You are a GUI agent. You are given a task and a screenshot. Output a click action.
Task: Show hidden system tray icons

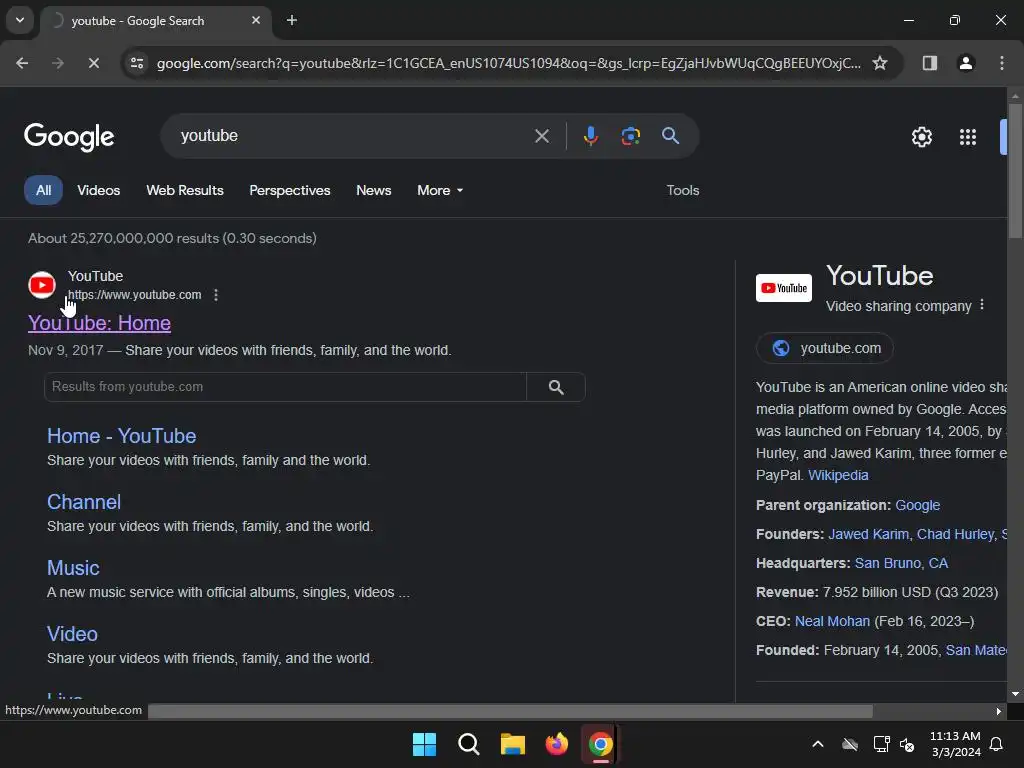tap(818, 744)
